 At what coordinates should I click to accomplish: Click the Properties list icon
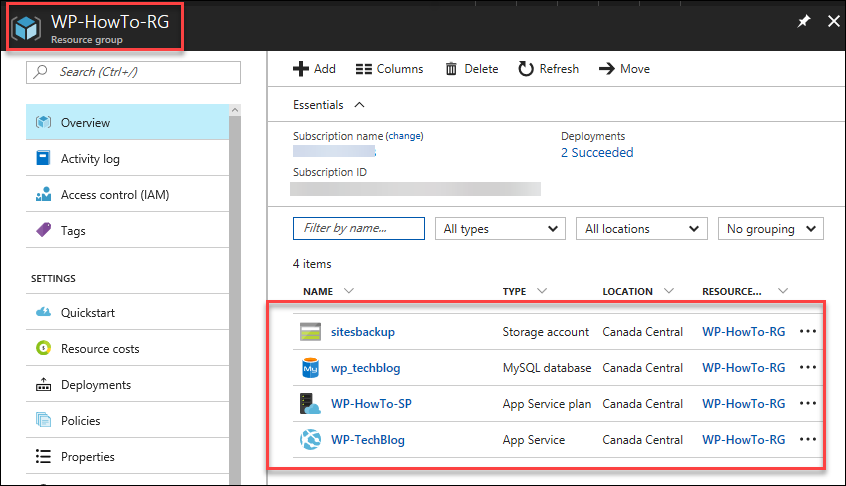click(x=43, y=456)
